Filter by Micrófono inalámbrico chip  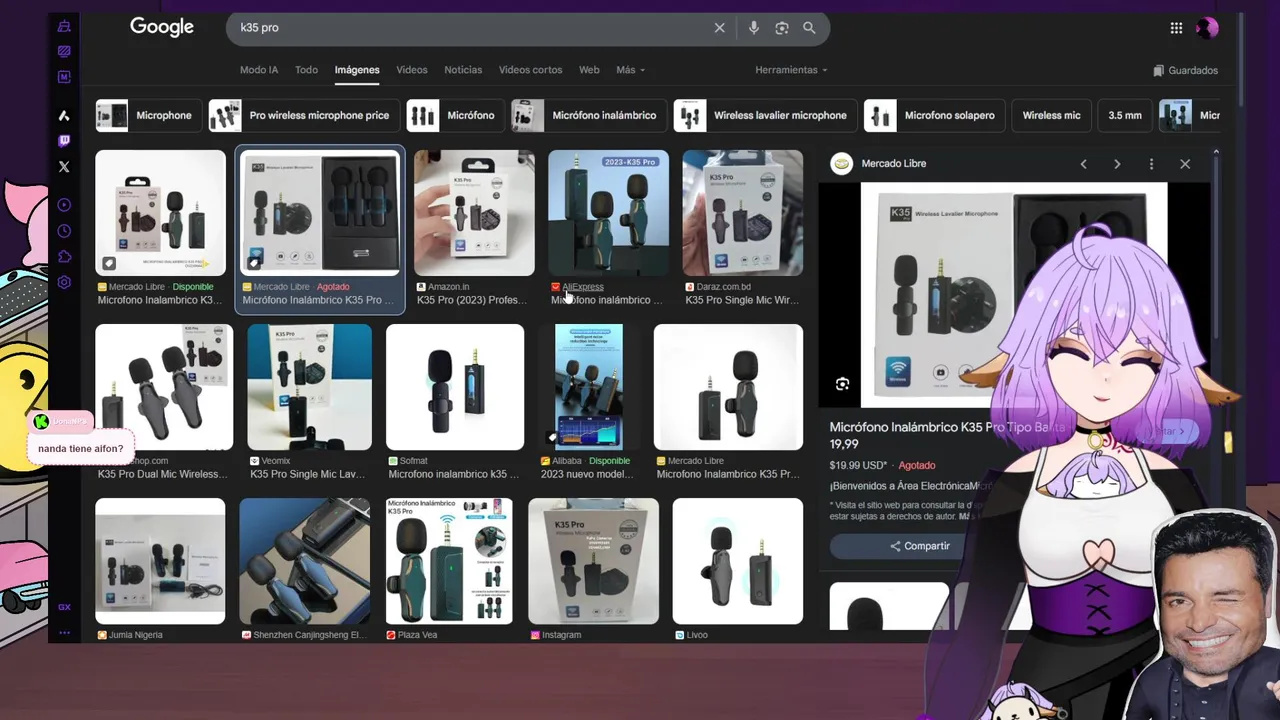point(587,115)
